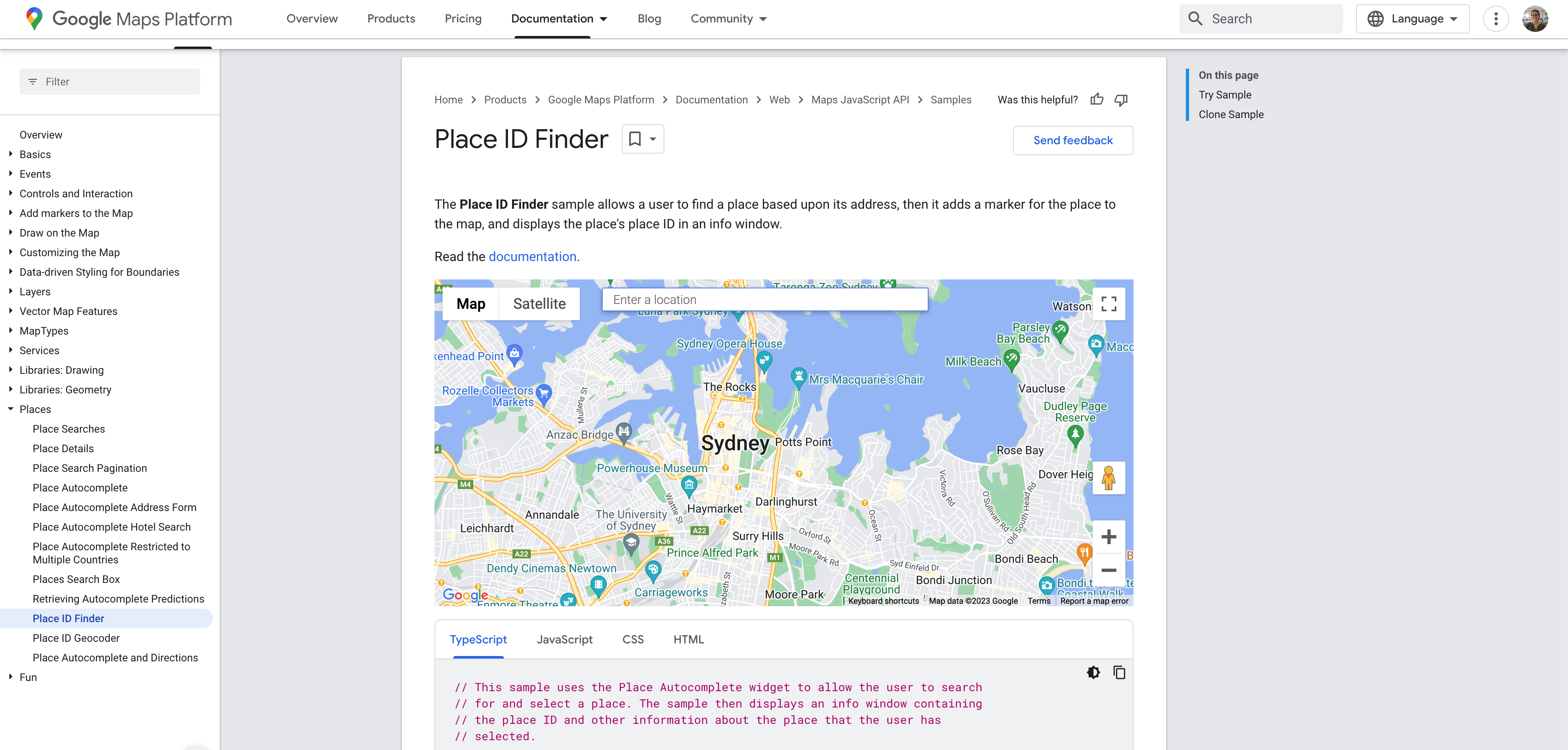Select the Street View pegman

[x=1109, y=478]
